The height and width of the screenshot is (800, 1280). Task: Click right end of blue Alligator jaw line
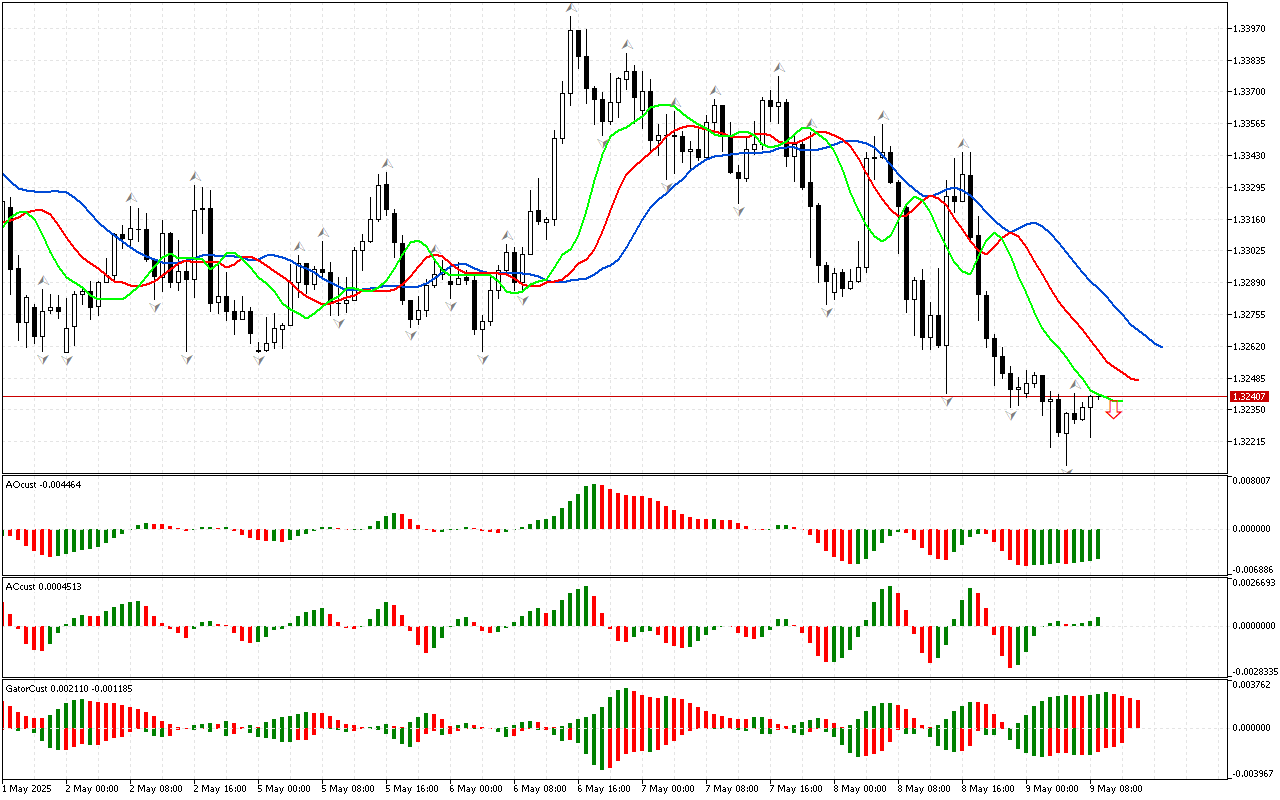click(x=1161, y=347)
